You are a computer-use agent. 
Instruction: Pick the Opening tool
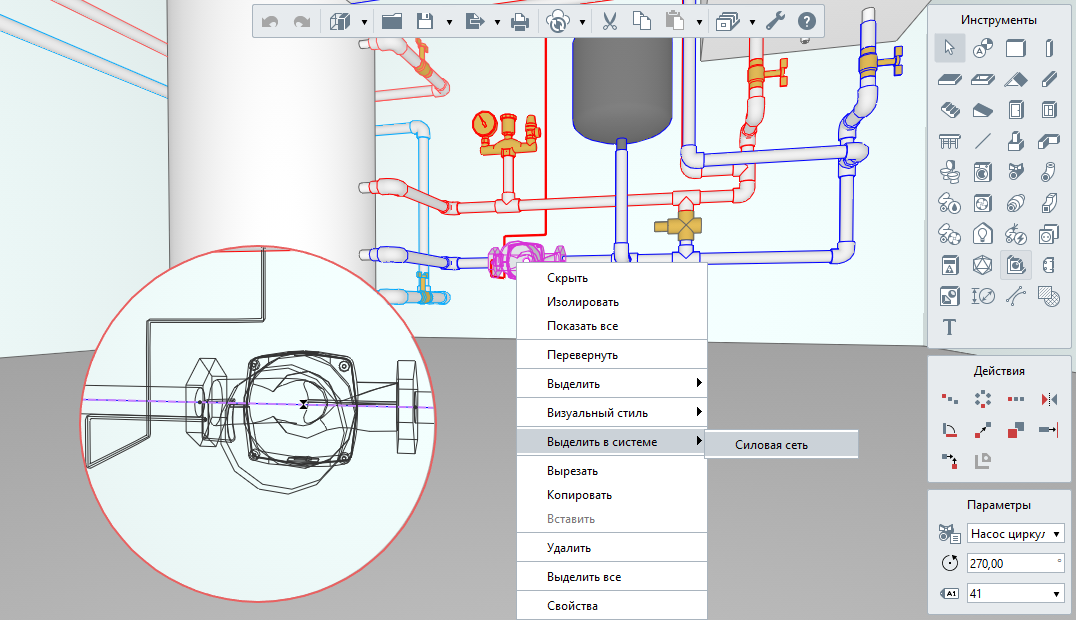[x=983, y=79]
